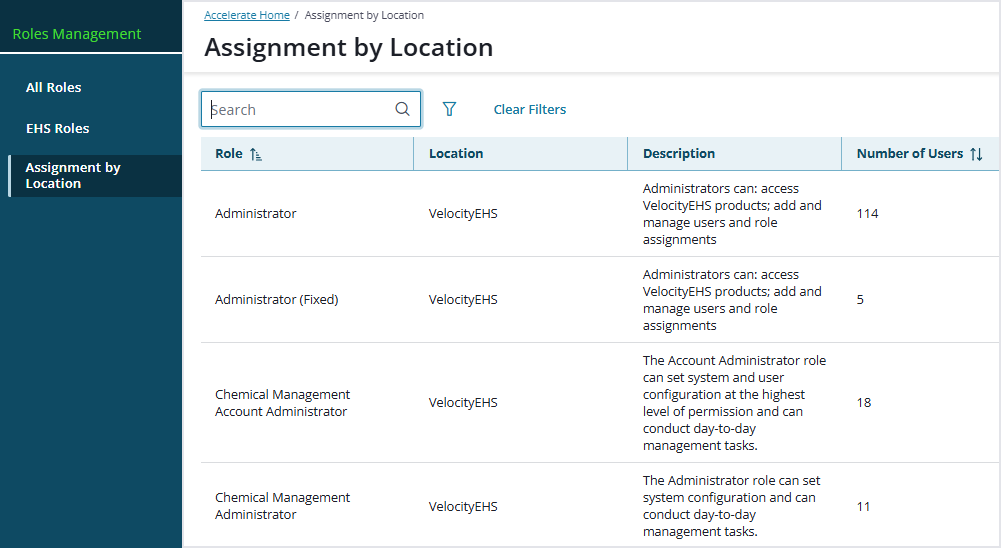Select the Administrator (Fixed) role row
The height and width of the screenshot is (548, 1001).
277,299
